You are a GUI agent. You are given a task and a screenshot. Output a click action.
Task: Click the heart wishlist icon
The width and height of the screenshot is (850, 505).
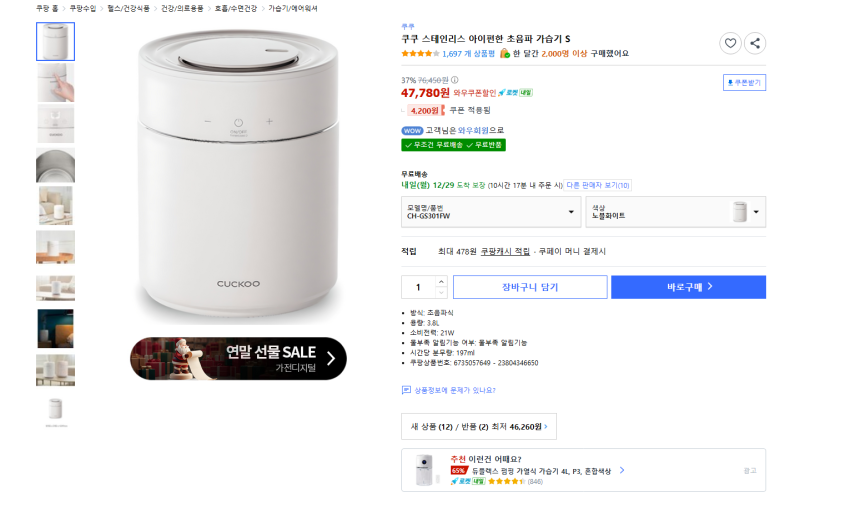coord(730,43)
